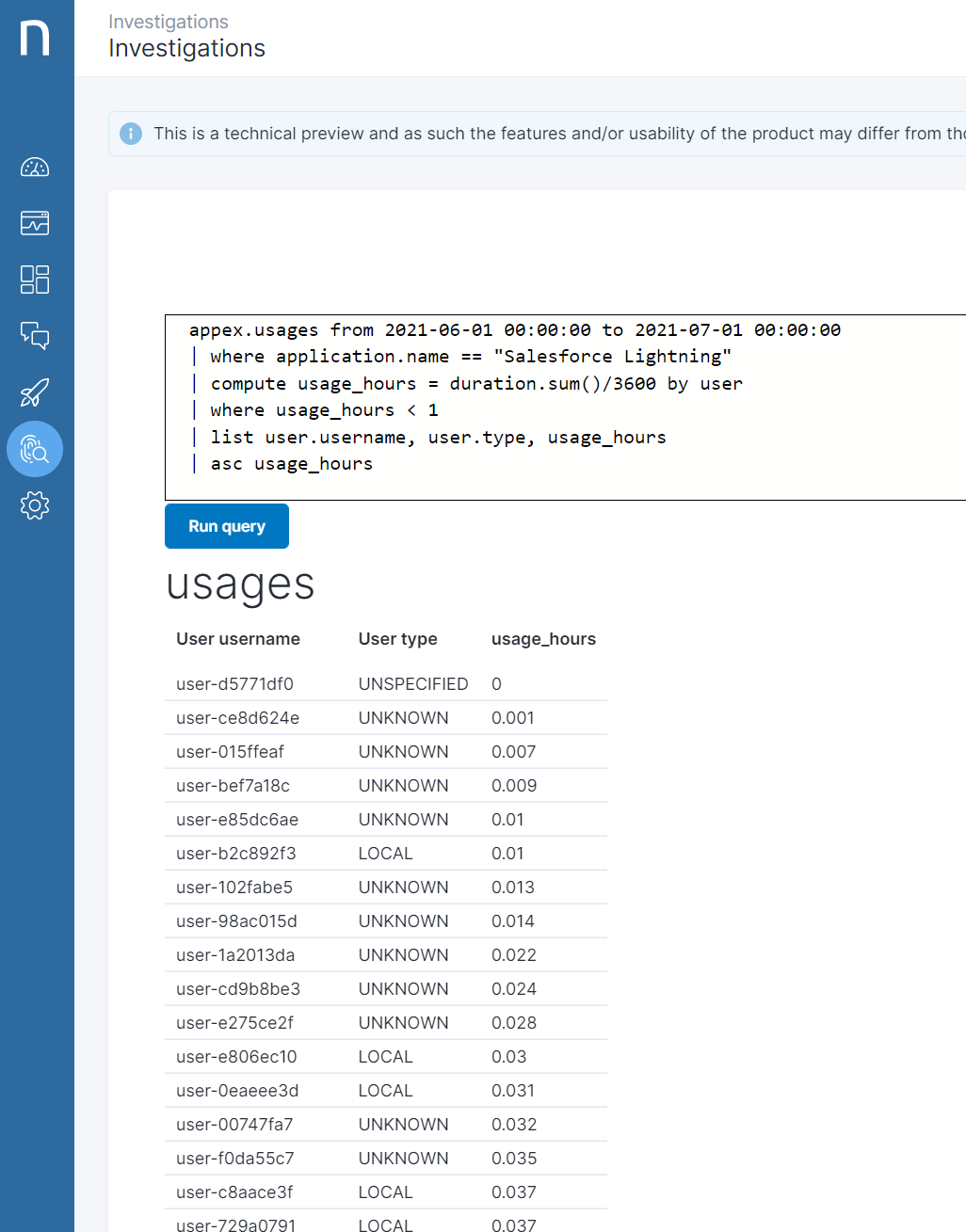
Task: Click the User username column header
Action: point(238,639)
